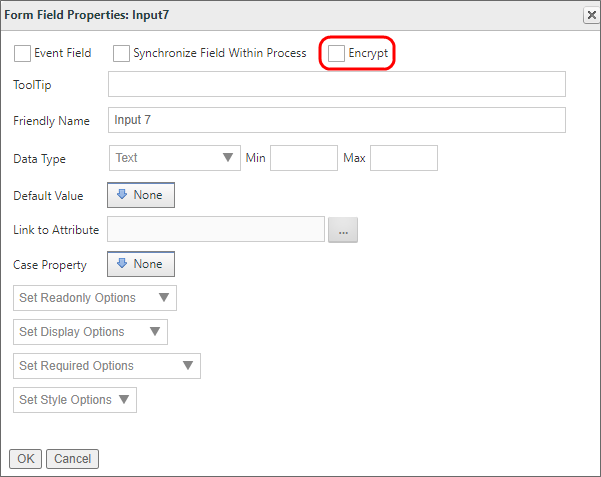
Task: Toggle Synchronize Field Within Process checkbox
Action: [121, 53]
